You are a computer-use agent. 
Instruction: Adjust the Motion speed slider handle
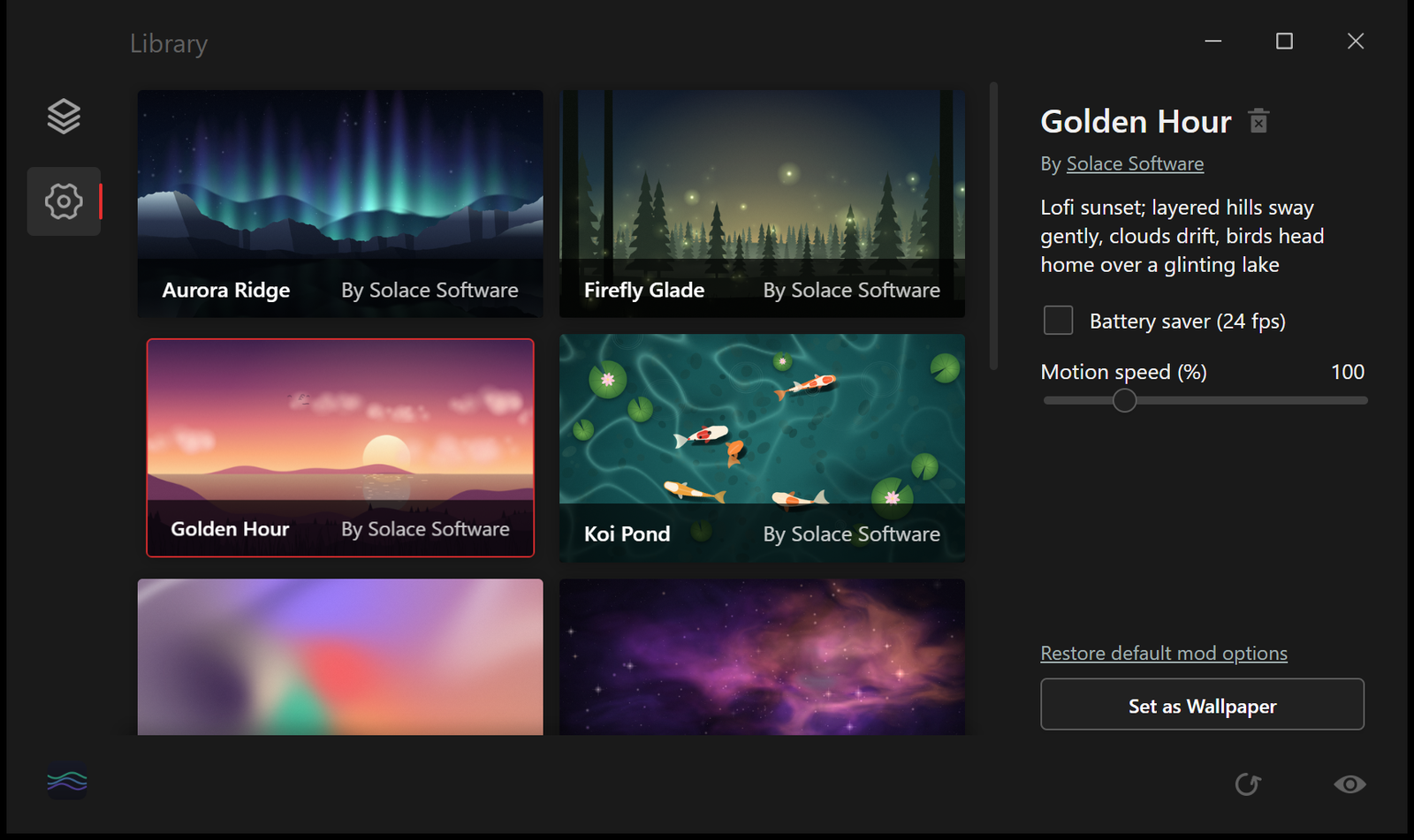point(1124,401)
